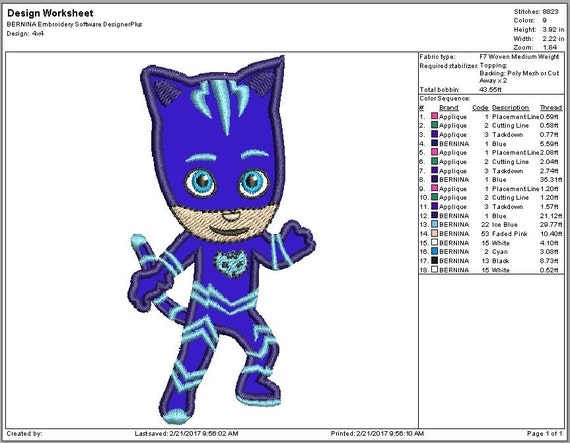Click the Brand column header

click(x=449, y=108)
